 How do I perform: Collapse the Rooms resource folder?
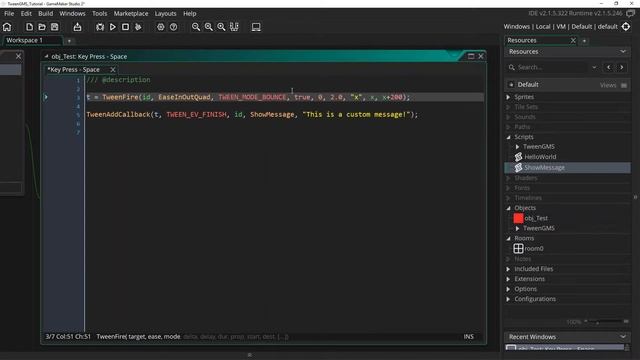508,238
